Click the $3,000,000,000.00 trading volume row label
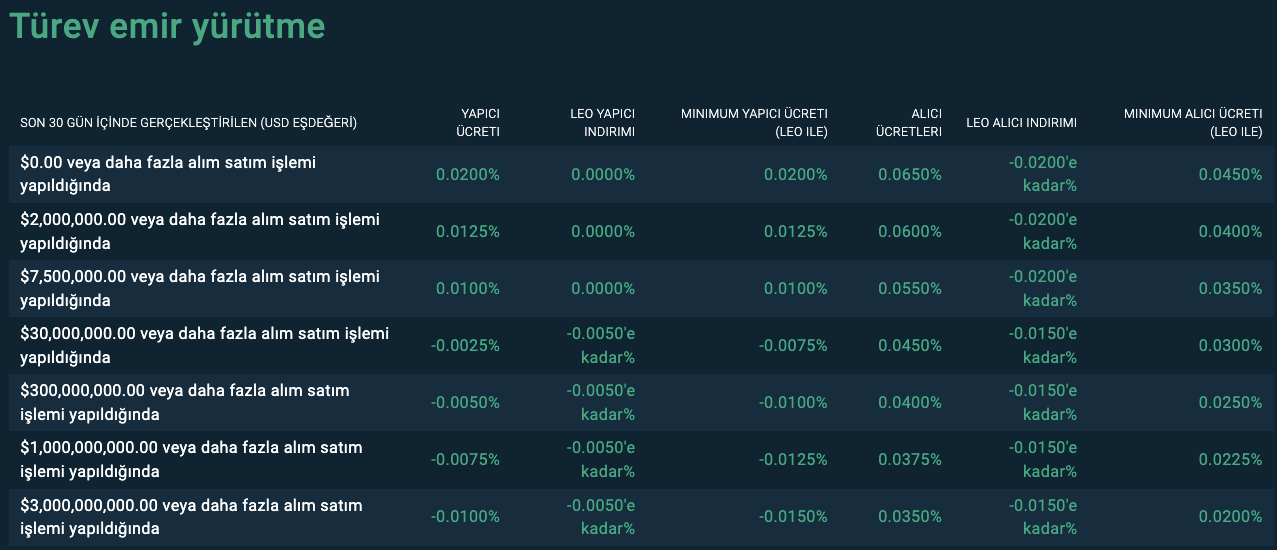This screenshot has height=550, width=1277. click(x=191, y=516)
